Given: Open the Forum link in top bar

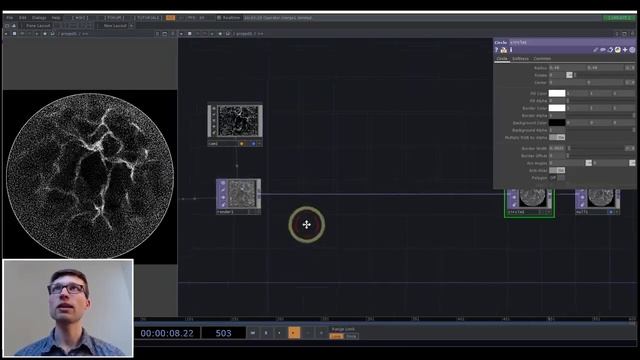Looking at the screenshot, I should click(115, 18).
